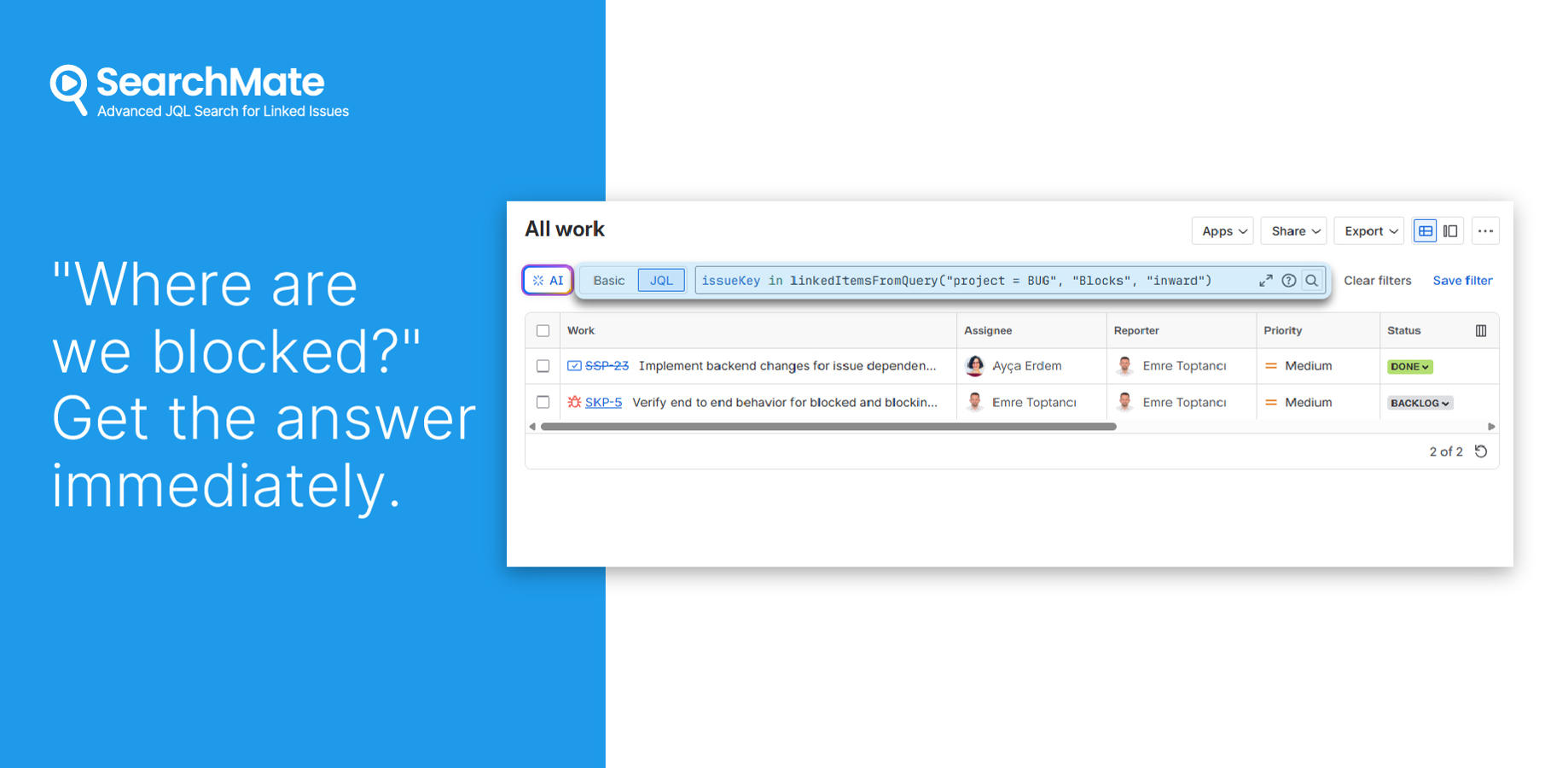Click the bug type icon on SKP-5
This screenshot has height=768, width=1568.
click(572, 402)
